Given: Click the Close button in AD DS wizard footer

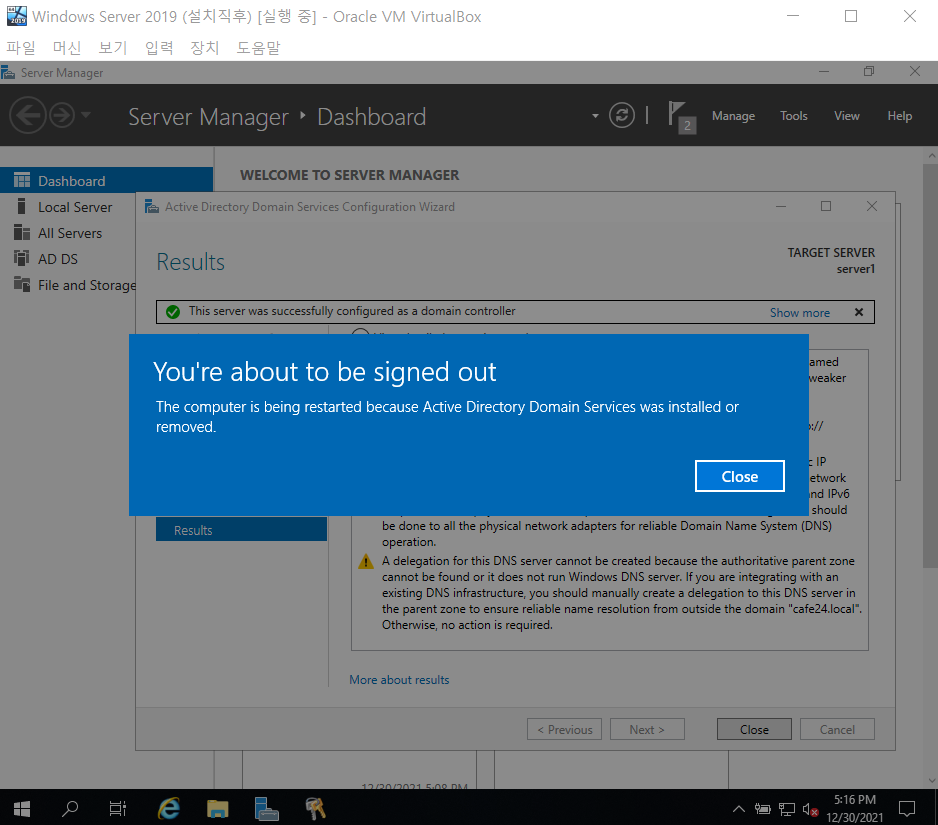Looking at the screenshot, I should (x=754, y=729).
